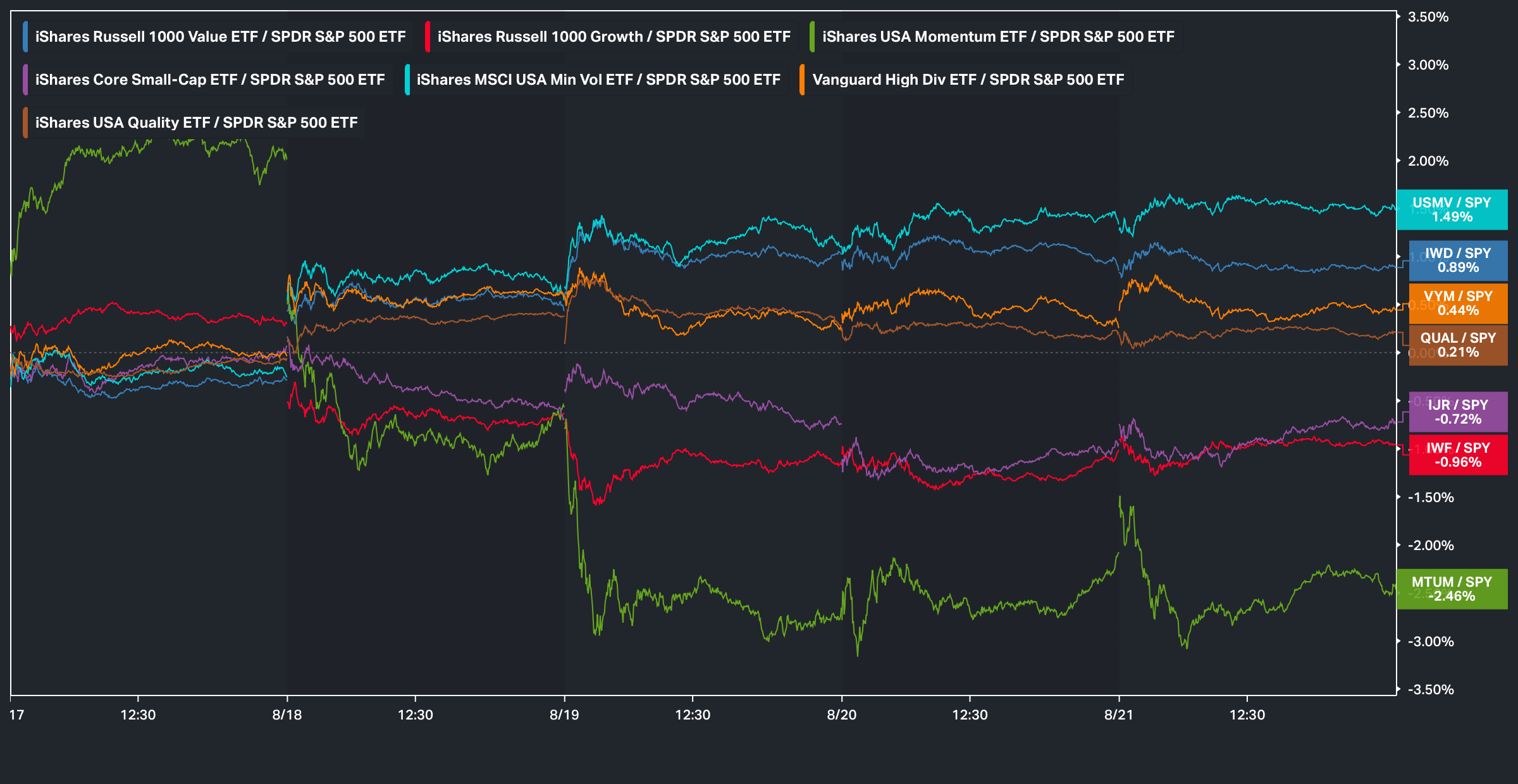Click the 17 date label on the time axis
The image size is (1518, 784).
click(x=16, y=715)
